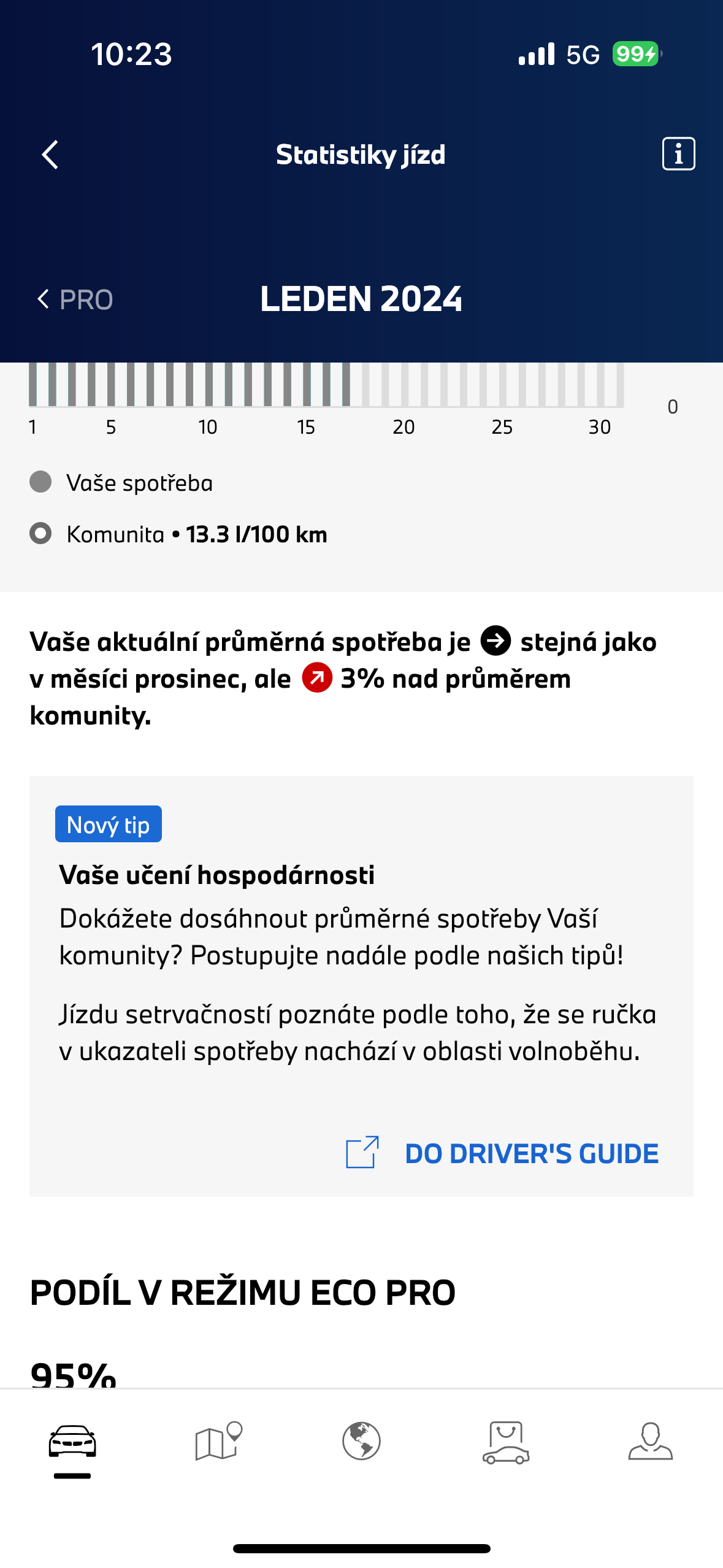
Task: Tap the PODÍL V REŽIMU ECO PRO heading
Action: [x=242, y=1293]
